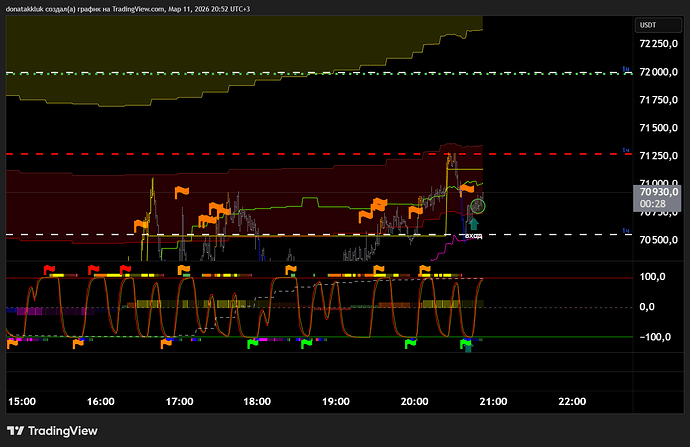
Task: Click the 18:00 mark on the time axis
Action: (257, 401)
